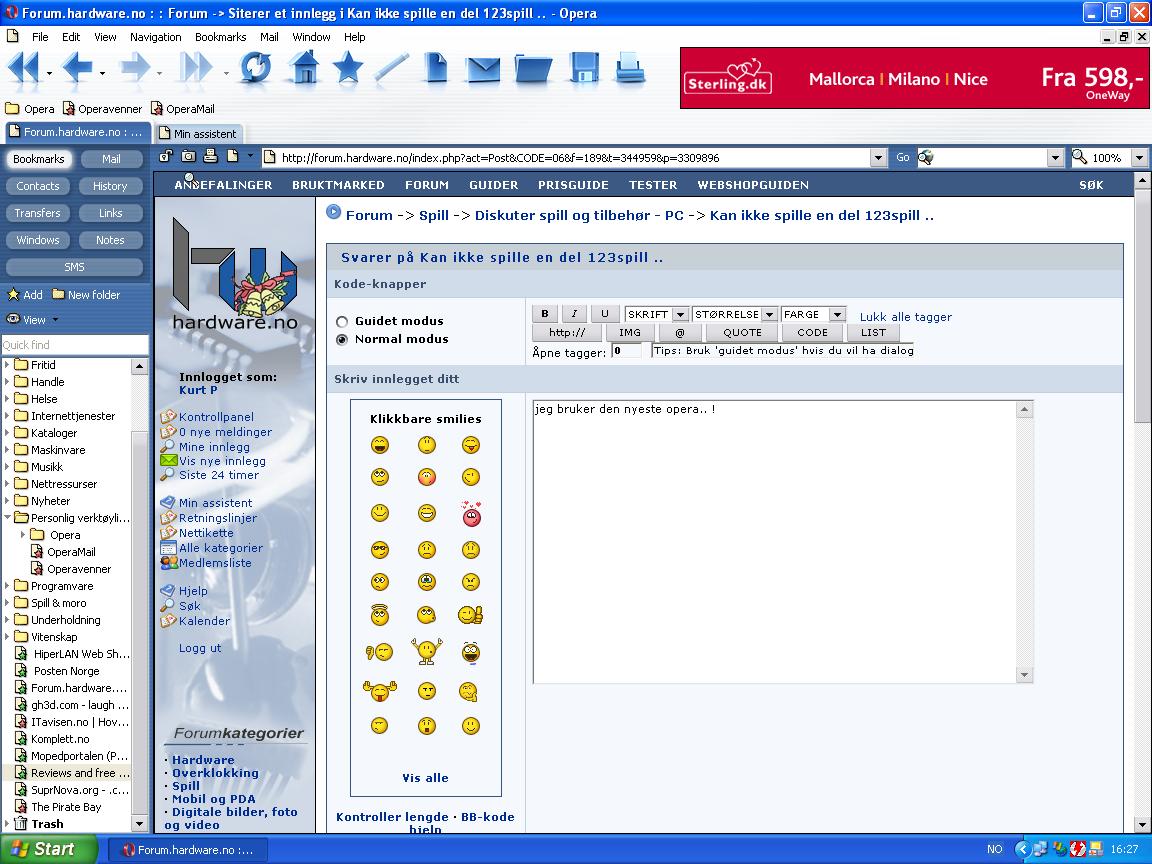This screenshot has width=1152, height=864.
Task: Click the Quick find input field
Action: (74, 345)
